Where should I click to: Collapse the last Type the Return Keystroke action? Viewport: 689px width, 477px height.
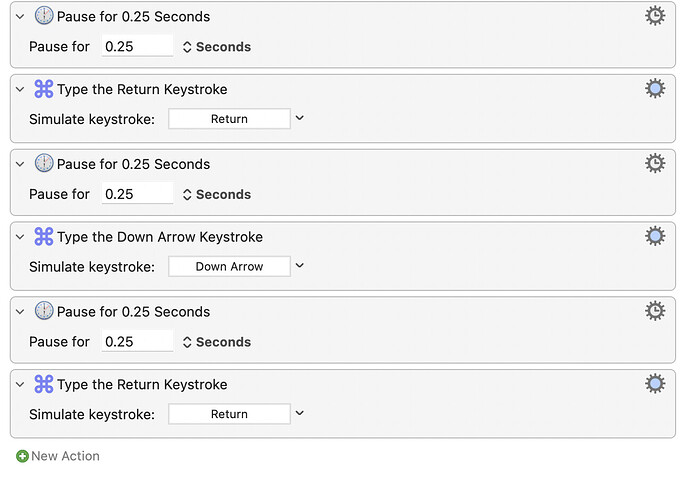pos(20,385)
